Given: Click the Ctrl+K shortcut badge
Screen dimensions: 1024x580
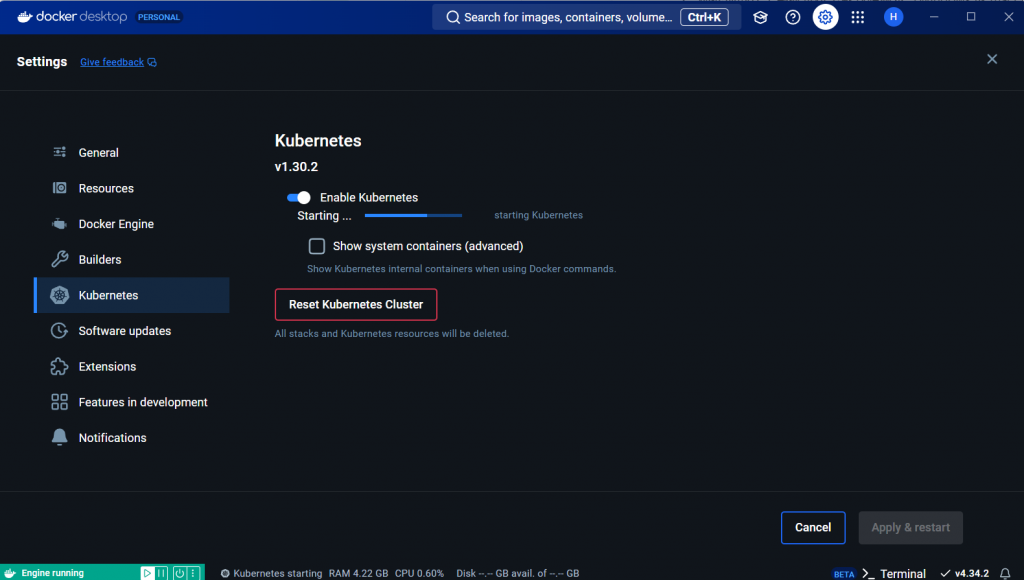Looking at the screenshot, I should point(704,18).
